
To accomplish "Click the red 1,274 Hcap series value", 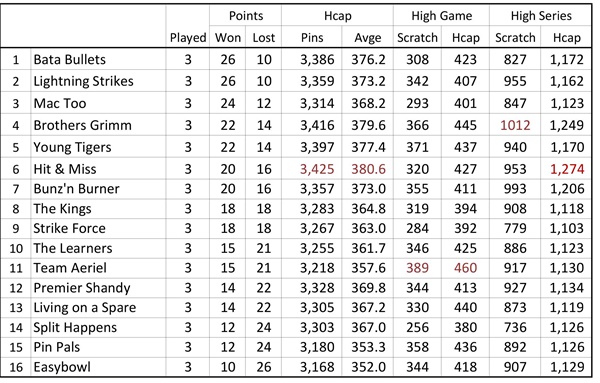I will (x=567, y=169).
